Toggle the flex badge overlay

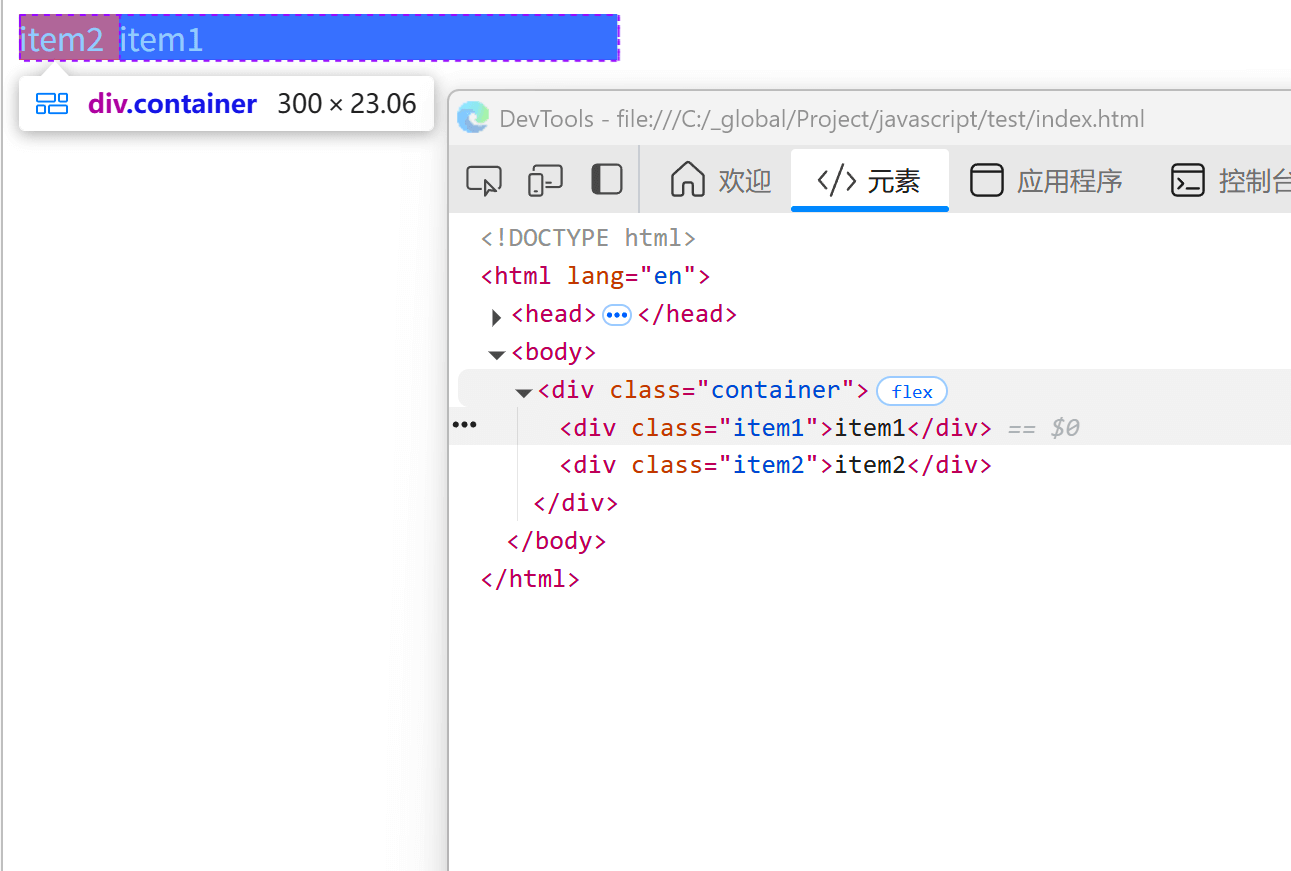(911, 391)
